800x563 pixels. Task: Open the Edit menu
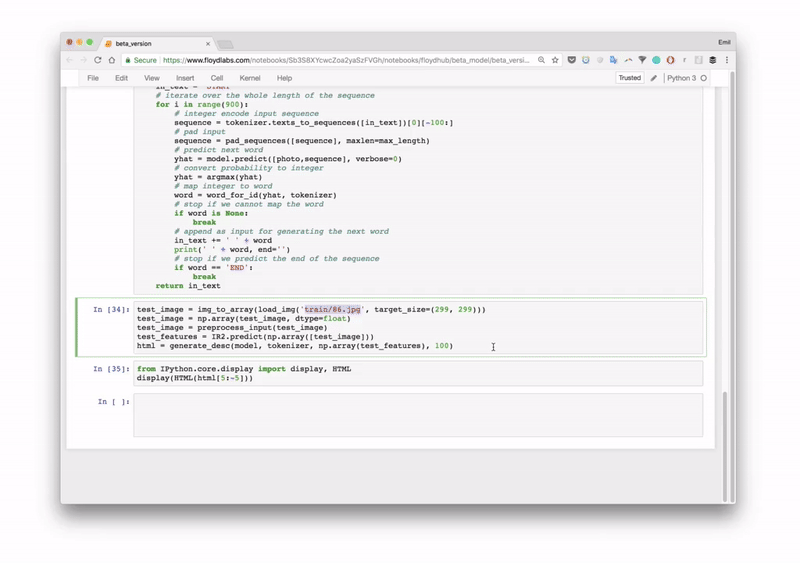[x=121, y=78]
